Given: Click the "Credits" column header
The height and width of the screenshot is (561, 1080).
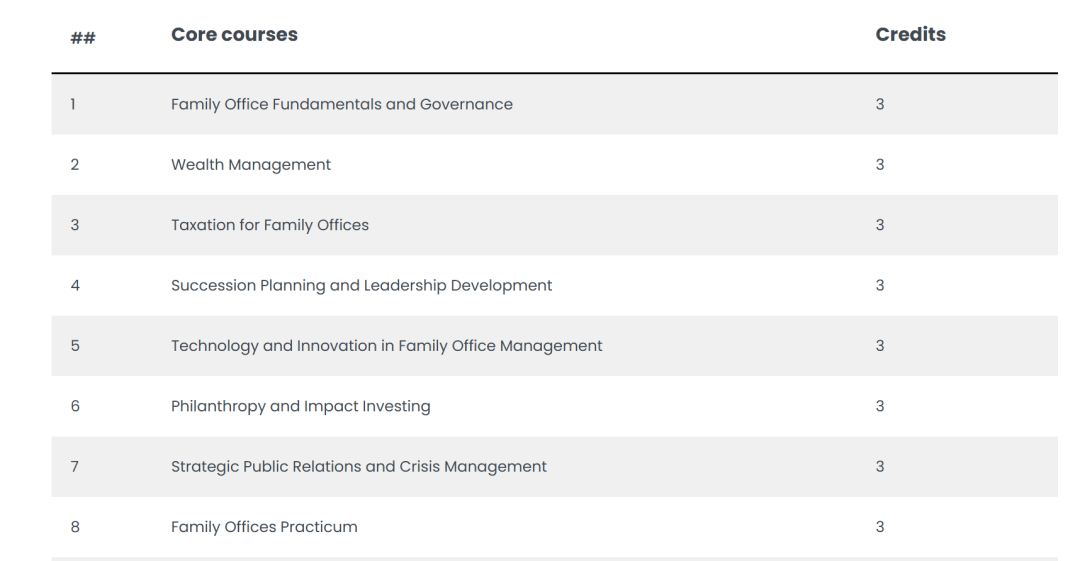Looking at the screenshot, I should (910, 35).
